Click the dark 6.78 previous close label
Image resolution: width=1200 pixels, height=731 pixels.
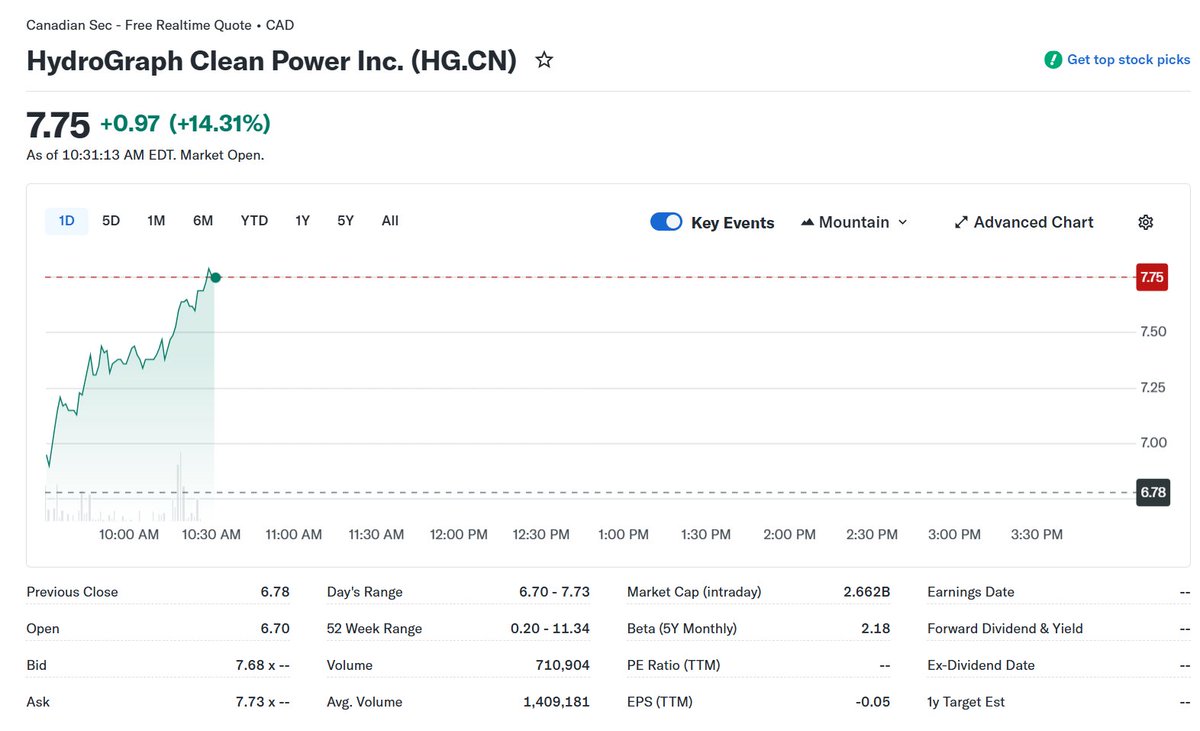(x=1152, y=492)
